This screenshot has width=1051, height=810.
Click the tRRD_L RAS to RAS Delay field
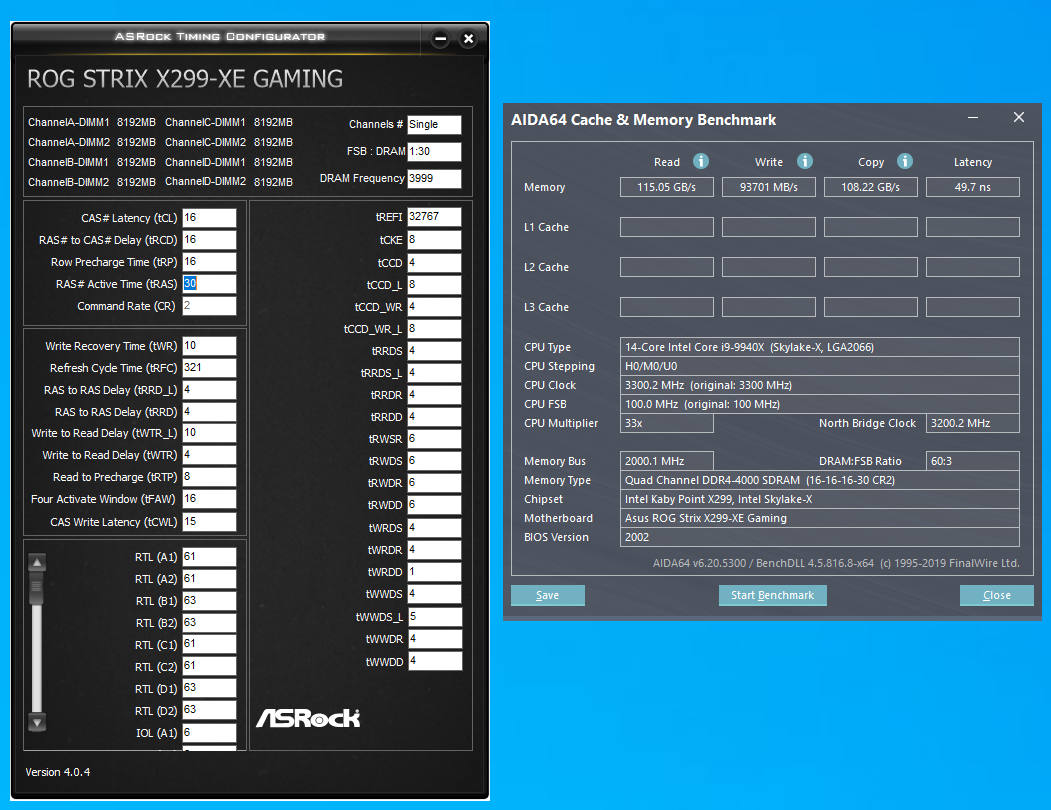209,390
